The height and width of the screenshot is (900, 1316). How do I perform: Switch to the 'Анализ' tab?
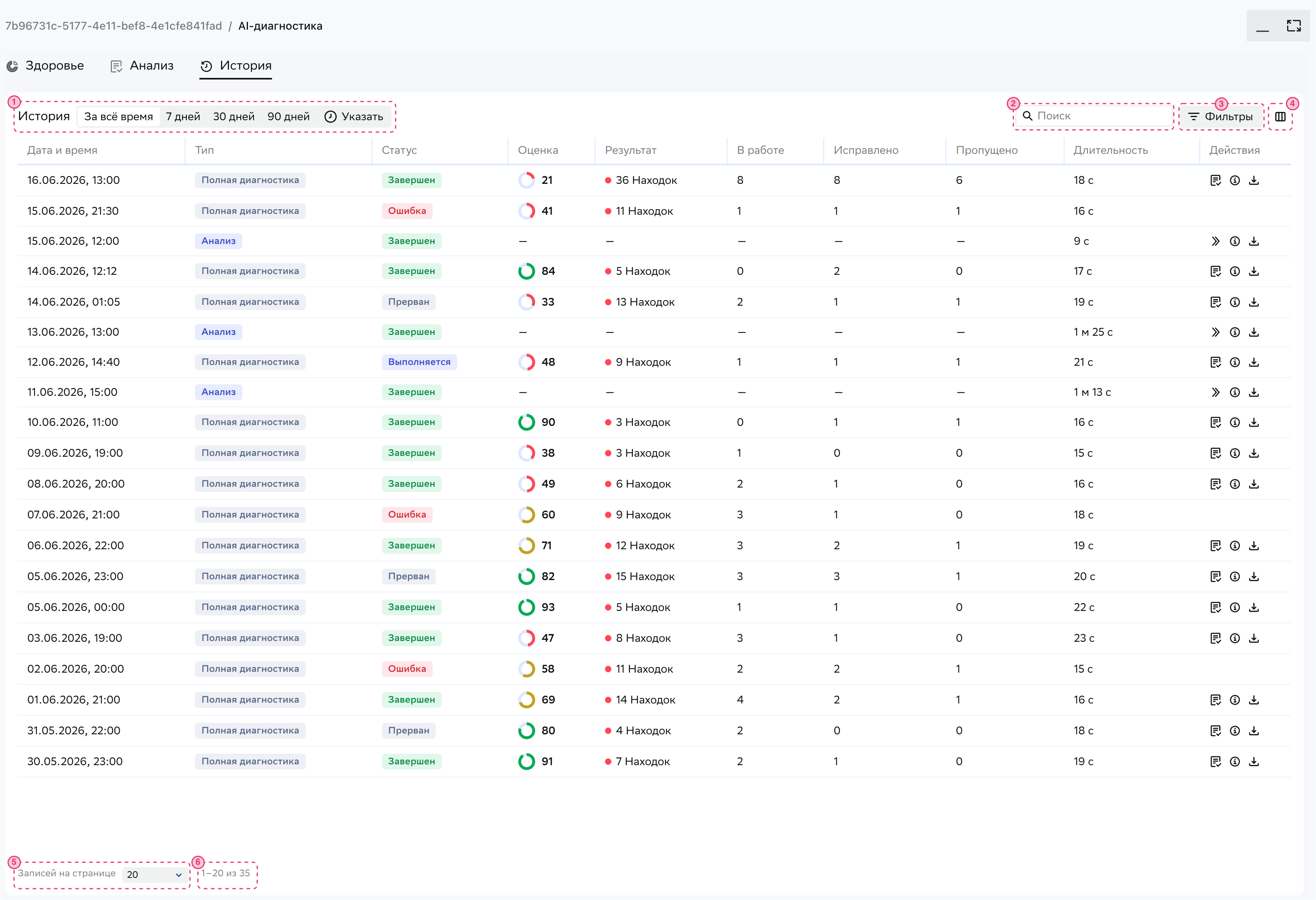[142, 66]
